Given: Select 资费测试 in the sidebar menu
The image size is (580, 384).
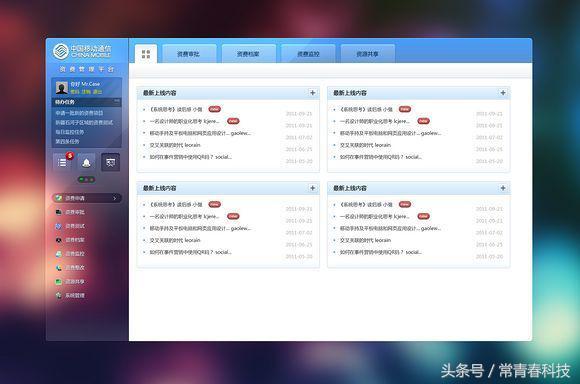Looking at the screenshot, I should click(x=75, y=226).
